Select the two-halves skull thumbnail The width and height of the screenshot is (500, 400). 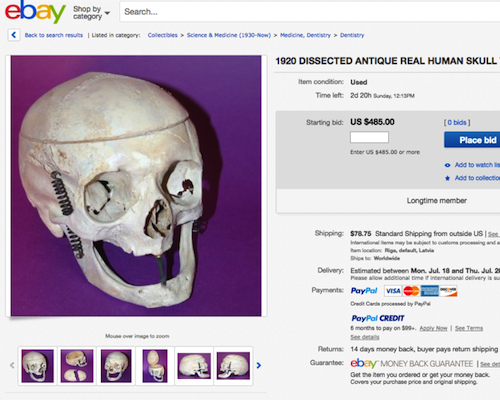coord(77,366)
